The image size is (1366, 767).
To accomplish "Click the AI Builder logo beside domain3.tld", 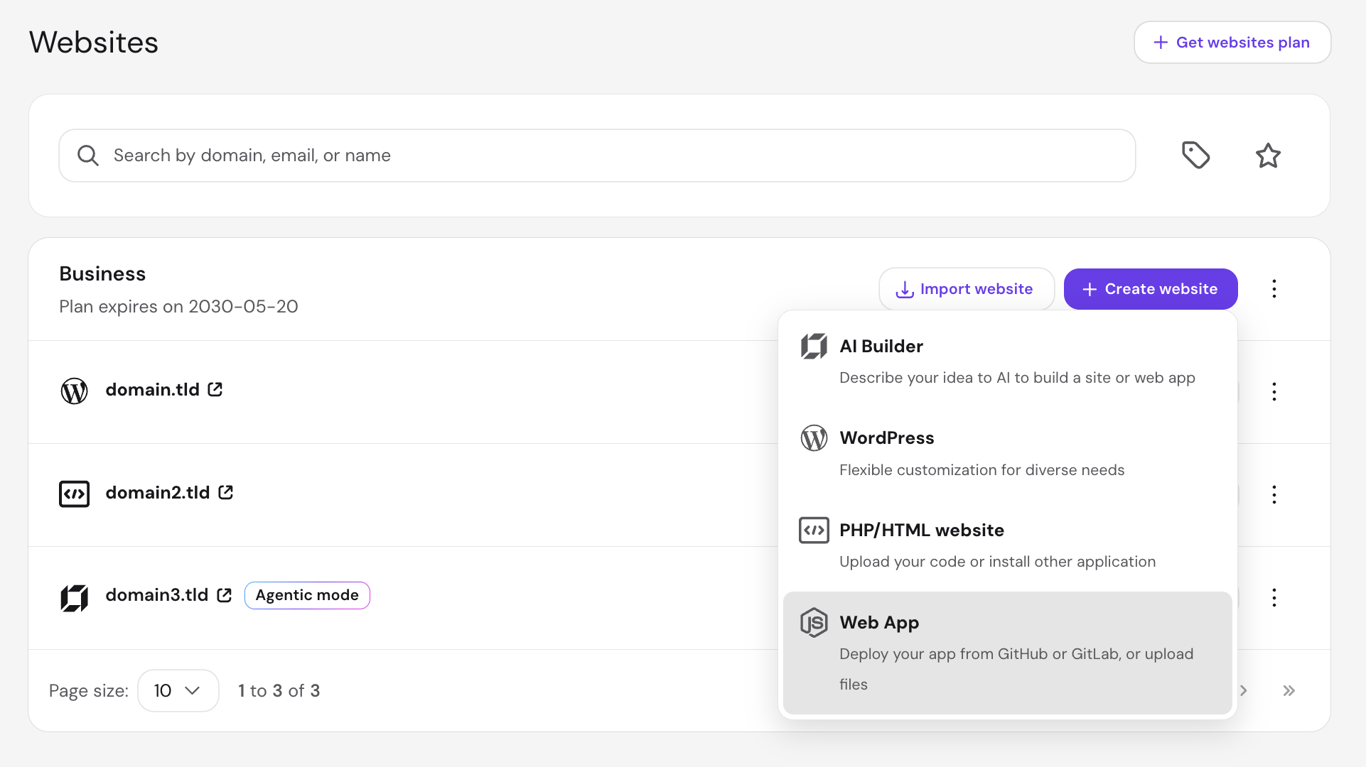I will tap(74, 597).
